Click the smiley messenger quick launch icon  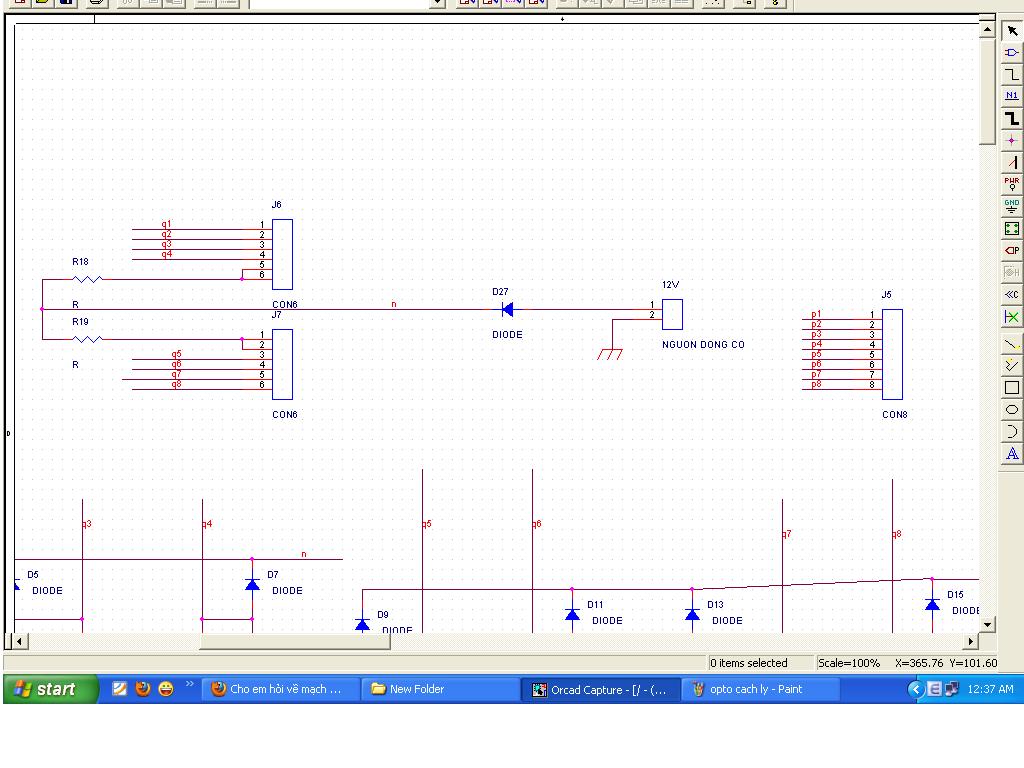pos(166,688)
